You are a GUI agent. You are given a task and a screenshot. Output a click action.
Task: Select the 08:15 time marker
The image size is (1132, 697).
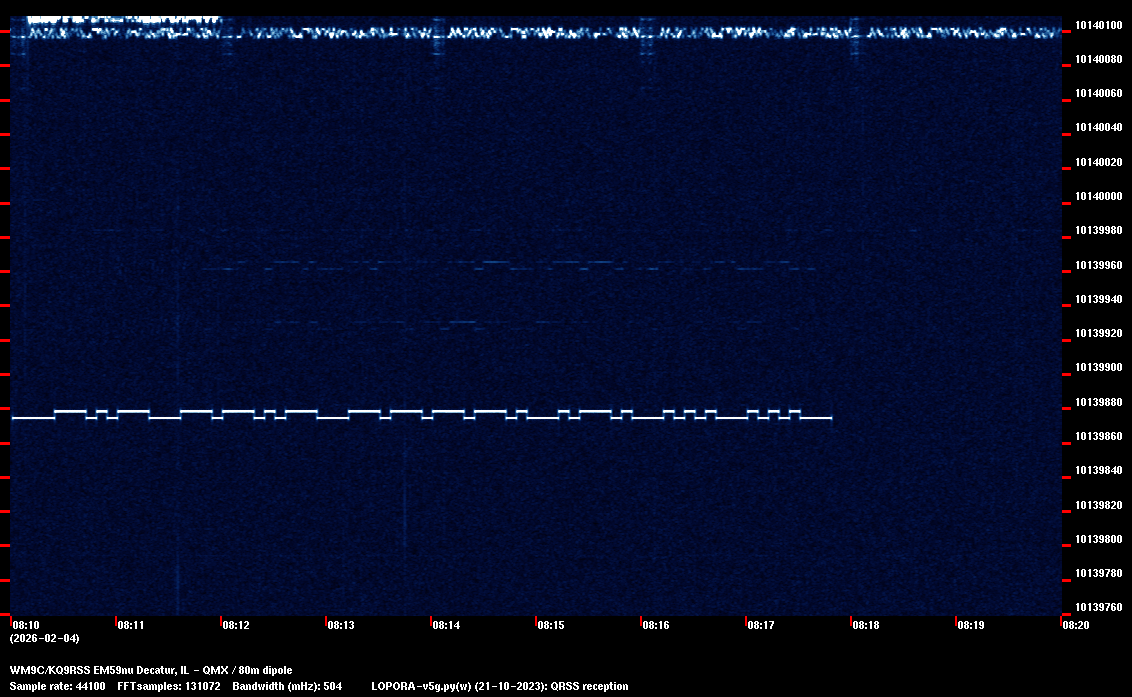550,625
